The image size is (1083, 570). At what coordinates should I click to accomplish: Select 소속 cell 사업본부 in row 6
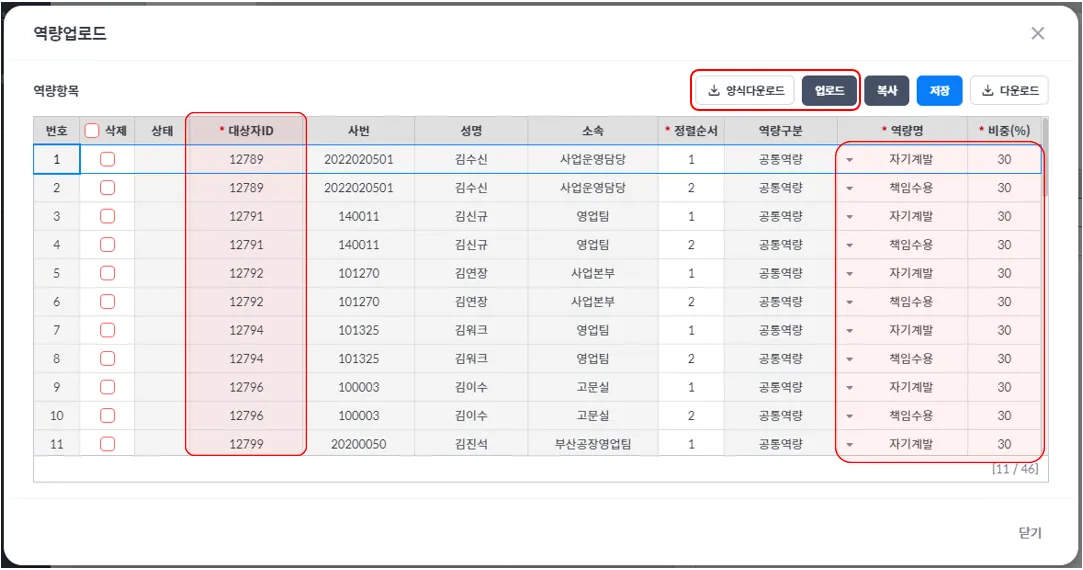pos(593,302)
